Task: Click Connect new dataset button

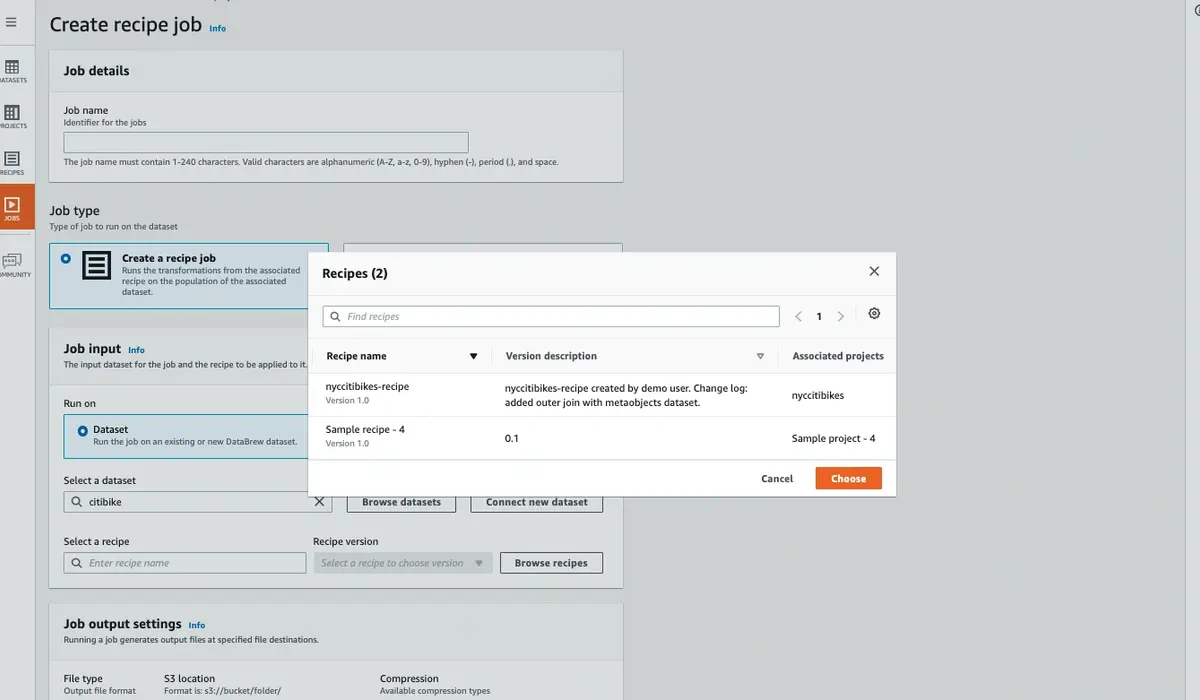Action: click(537, 502)
